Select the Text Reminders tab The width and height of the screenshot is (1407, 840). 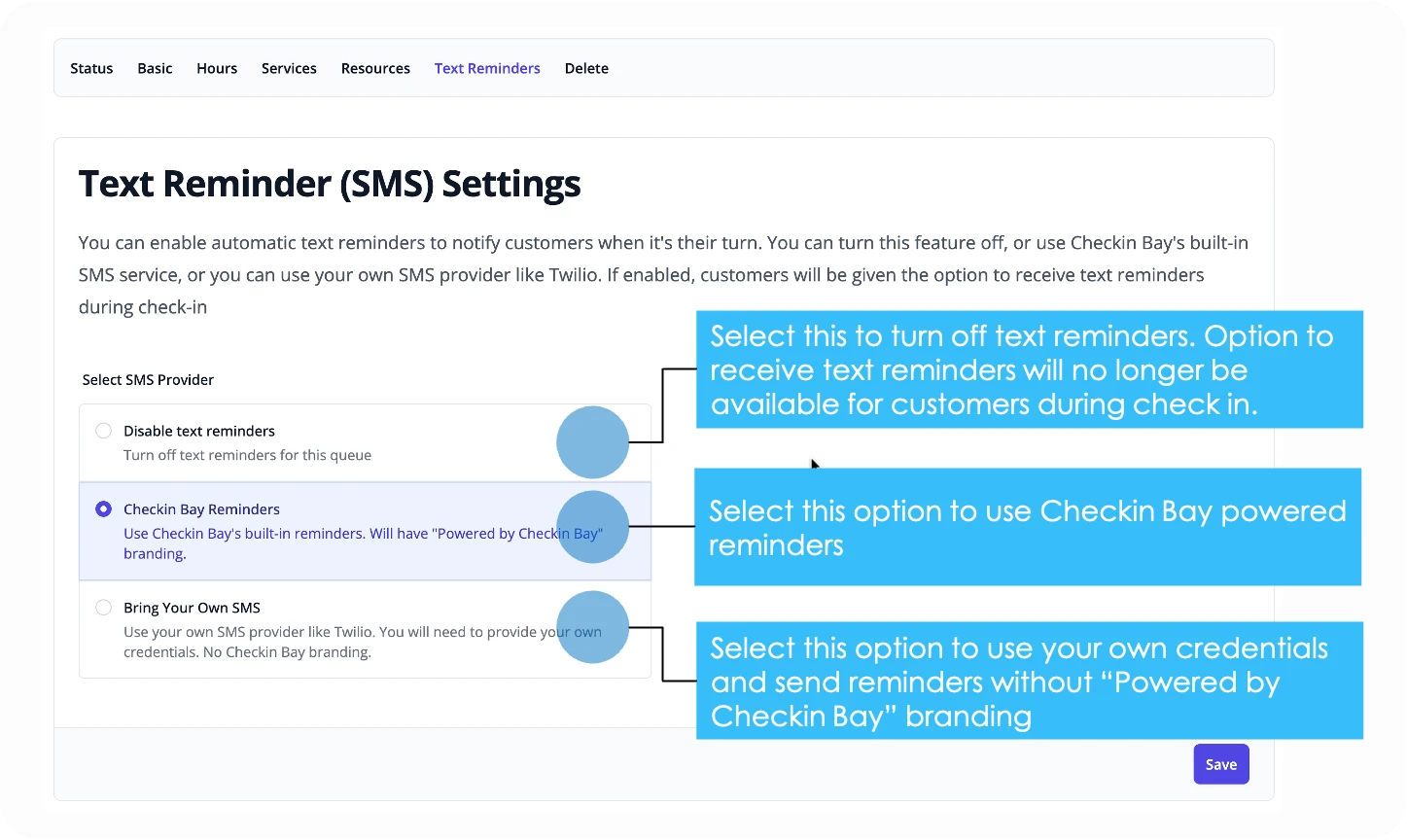487,68
